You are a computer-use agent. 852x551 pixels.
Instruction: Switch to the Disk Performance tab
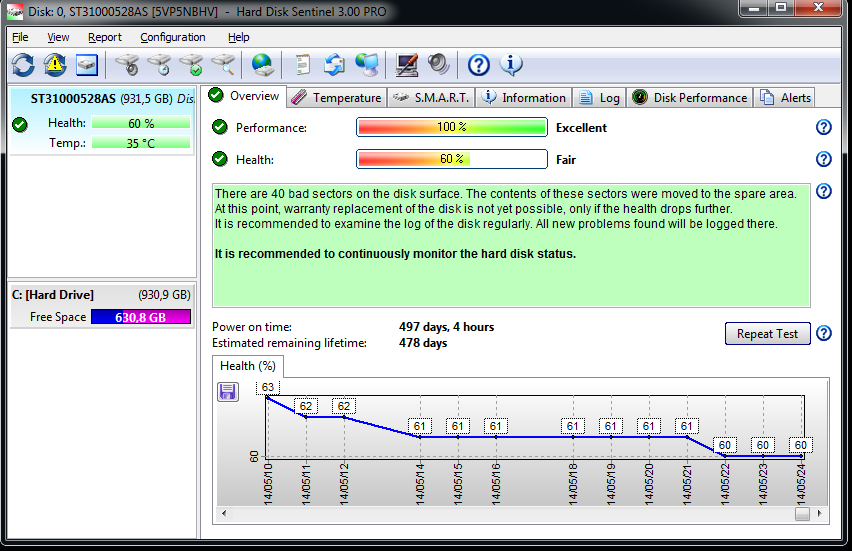(x=690, y=98)
